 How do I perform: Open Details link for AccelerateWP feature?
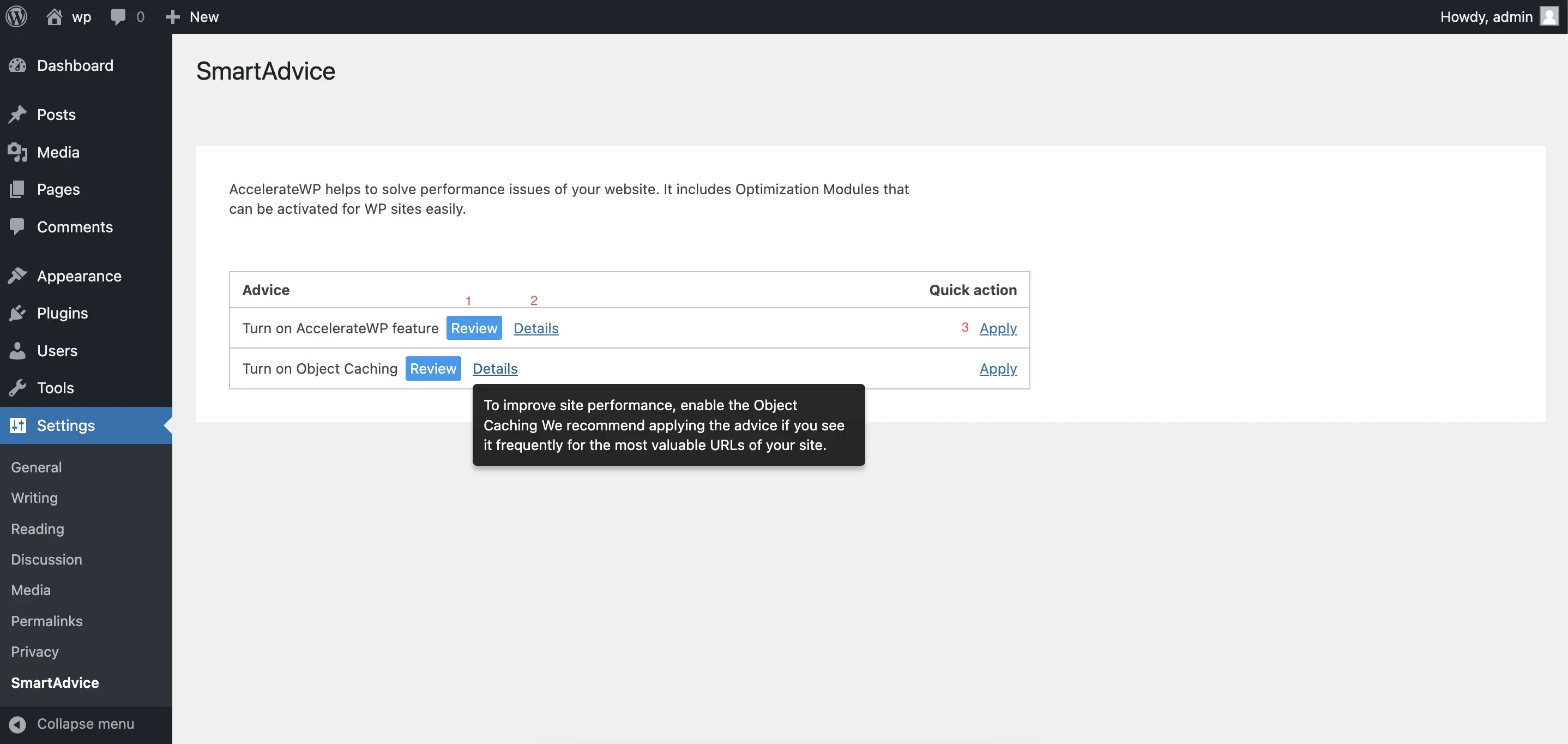click(x=535, y=328)
